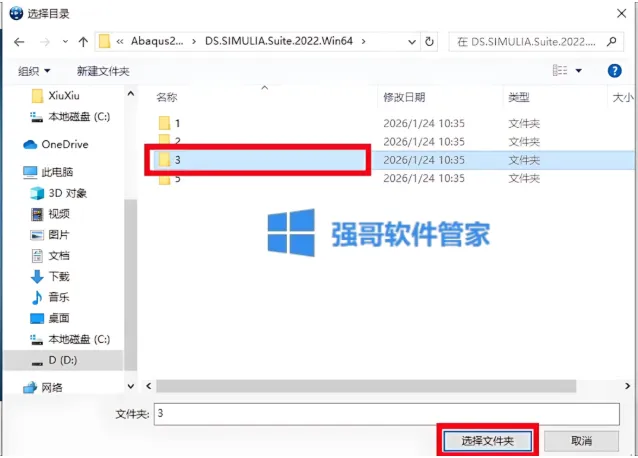Click the 选择目录 title bar app icon
The height and width of the screenshot is (458, 638).
point(16,13)
